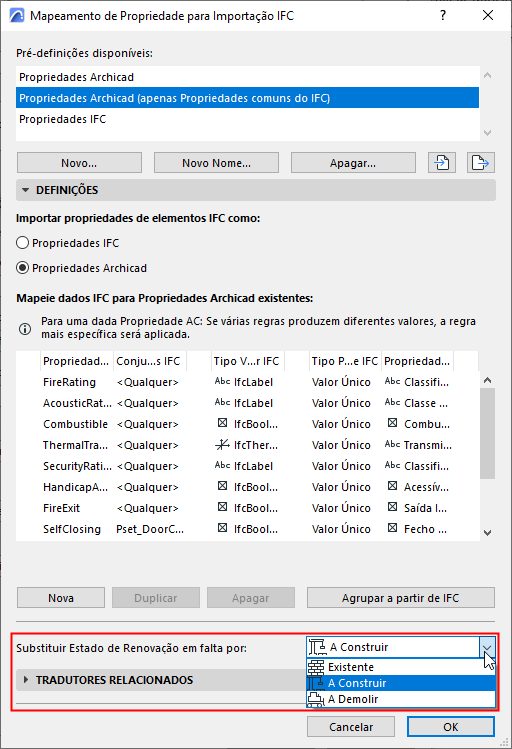This screenshot has height=749, width=512.
Task: Click the help question mark button
Action: tap(443, 15)
